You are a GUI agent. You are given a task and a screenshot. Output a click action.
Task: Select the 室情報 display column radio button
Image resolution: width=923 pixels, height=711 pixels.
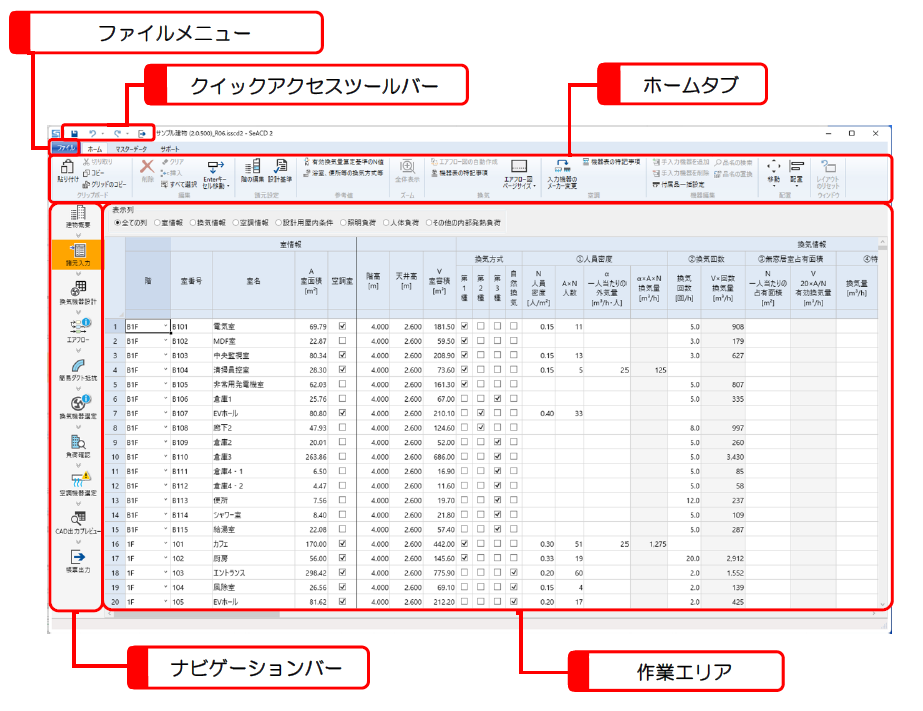[x=169, y=223]
